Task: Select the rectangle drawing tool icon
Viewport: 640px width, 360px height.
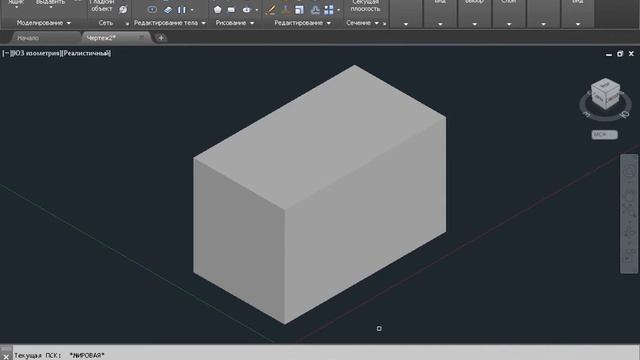Action: coord(231,10)
